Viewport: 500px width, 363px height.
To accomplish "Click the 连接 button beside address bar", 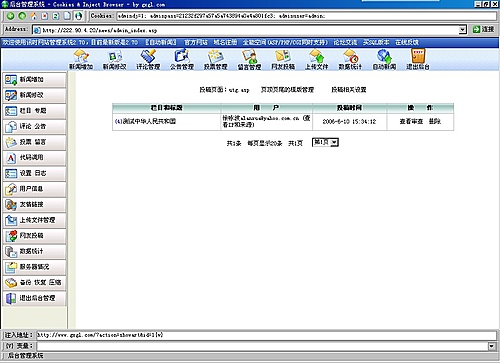I will point(484,29).
